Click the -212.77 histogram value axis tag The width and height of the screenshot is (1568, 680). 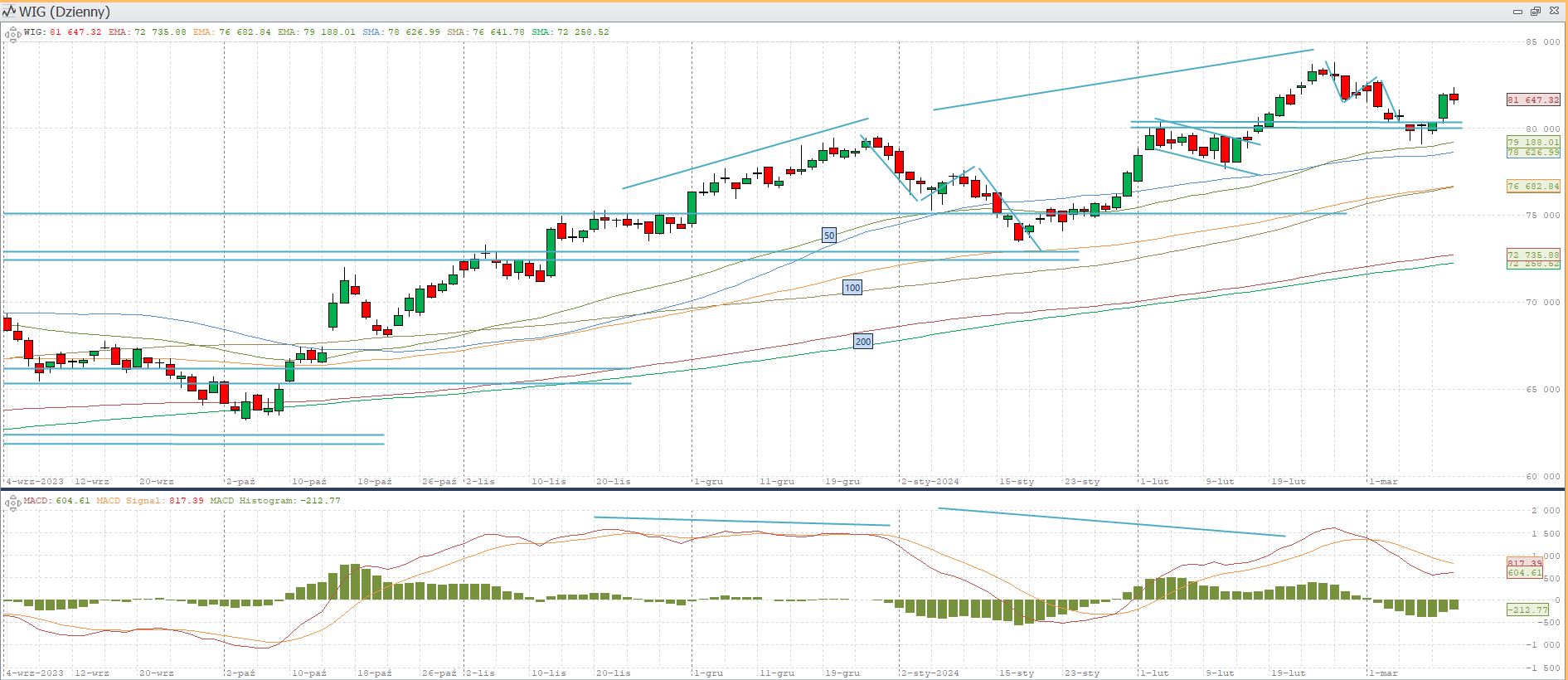coord(1527,610)
